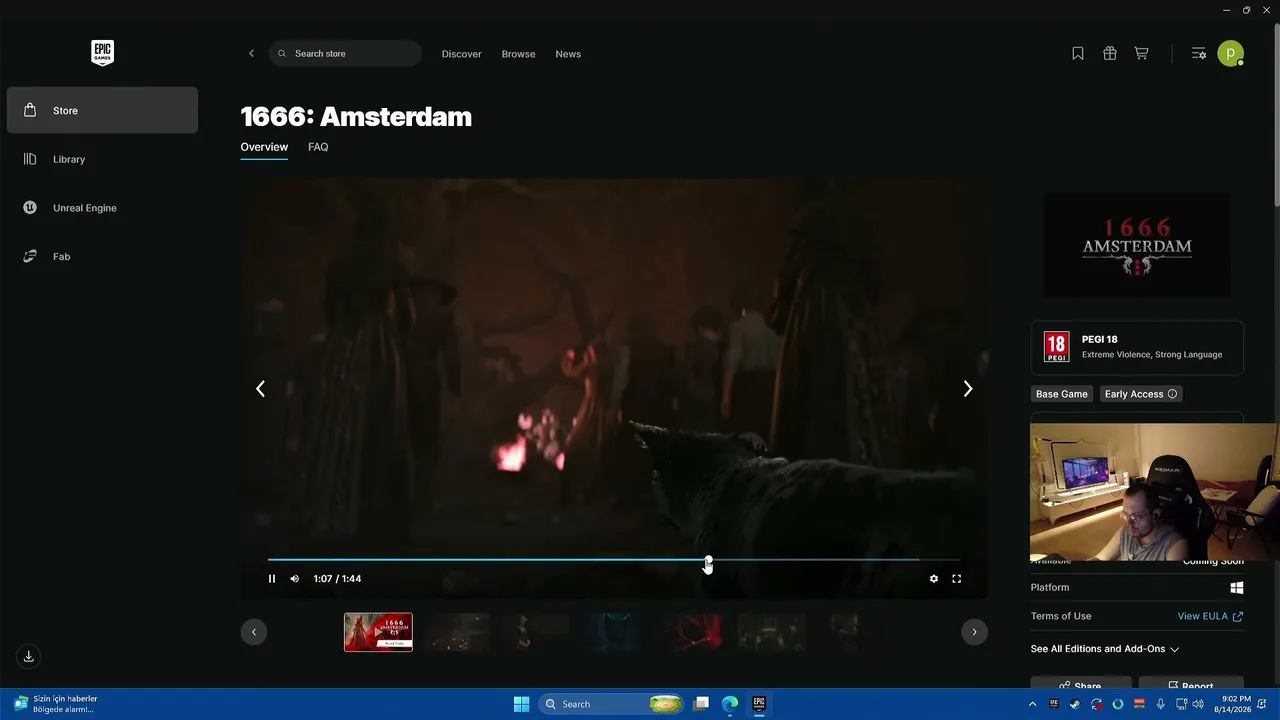The image size is (1280, 720).
Task: Click the 1666 Amsterdam logo image
Action: pos(1137,245)
